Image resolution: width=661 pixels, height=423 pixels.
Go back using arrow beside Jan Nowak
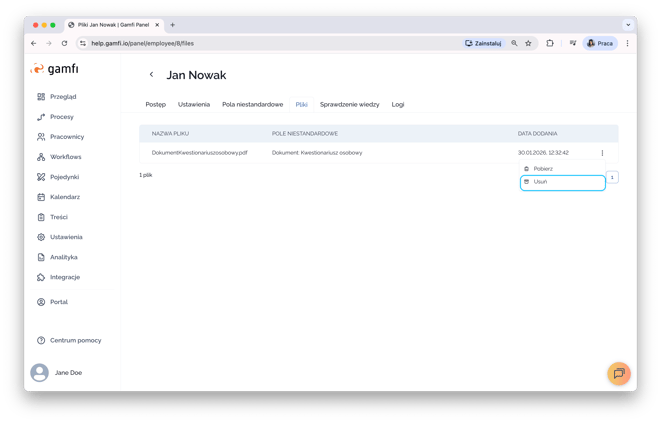click(x=152, y=75)
